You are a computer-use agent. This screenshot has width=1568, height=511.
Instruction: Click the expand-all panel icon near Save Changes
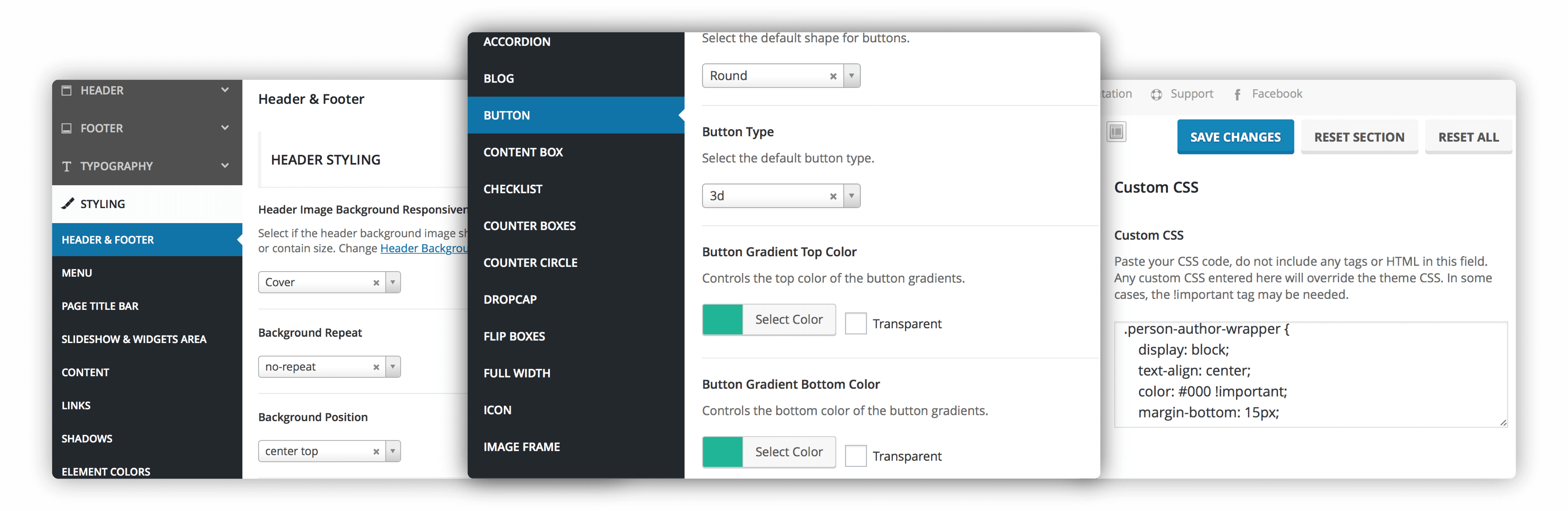(1116, 131)
